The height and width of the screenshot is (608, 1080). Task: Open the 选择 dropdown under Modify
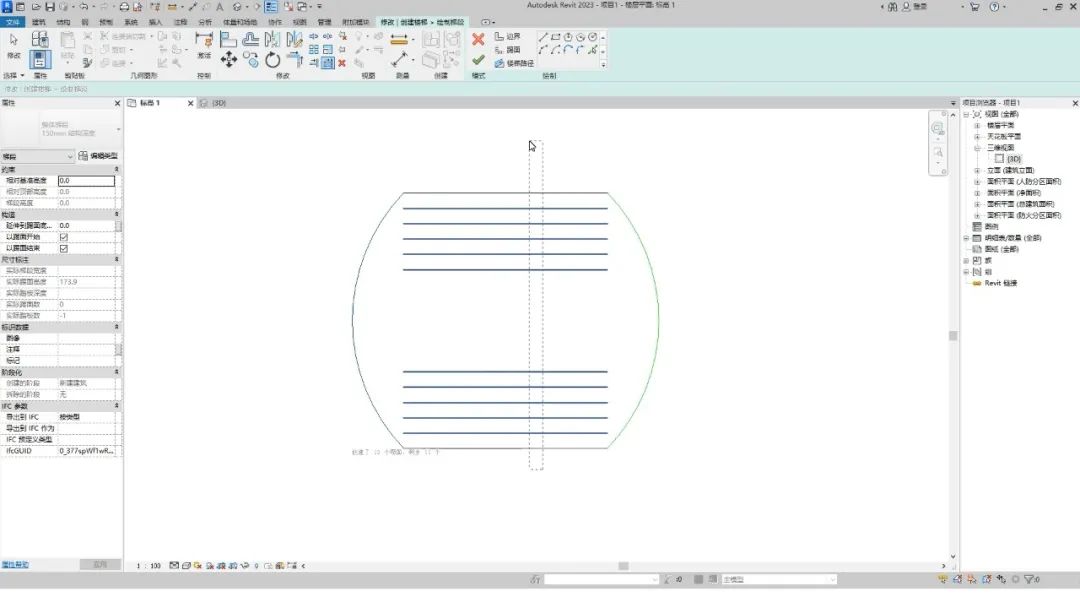pyautogui.click(x=14, y=76)
